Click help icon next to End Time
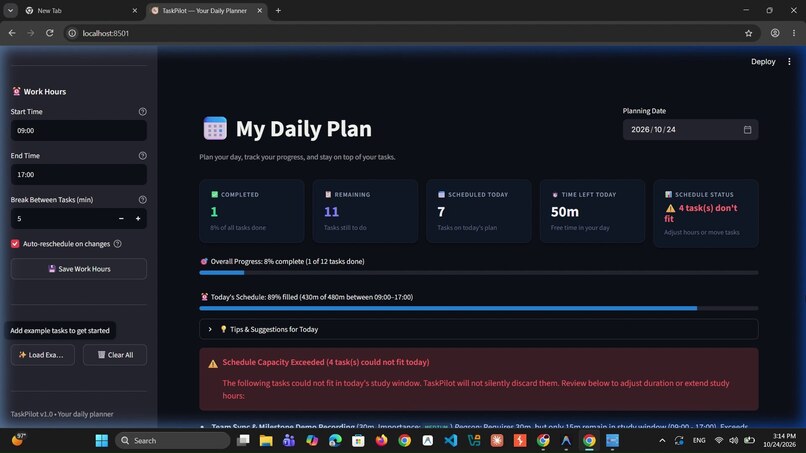 [142, 155]
